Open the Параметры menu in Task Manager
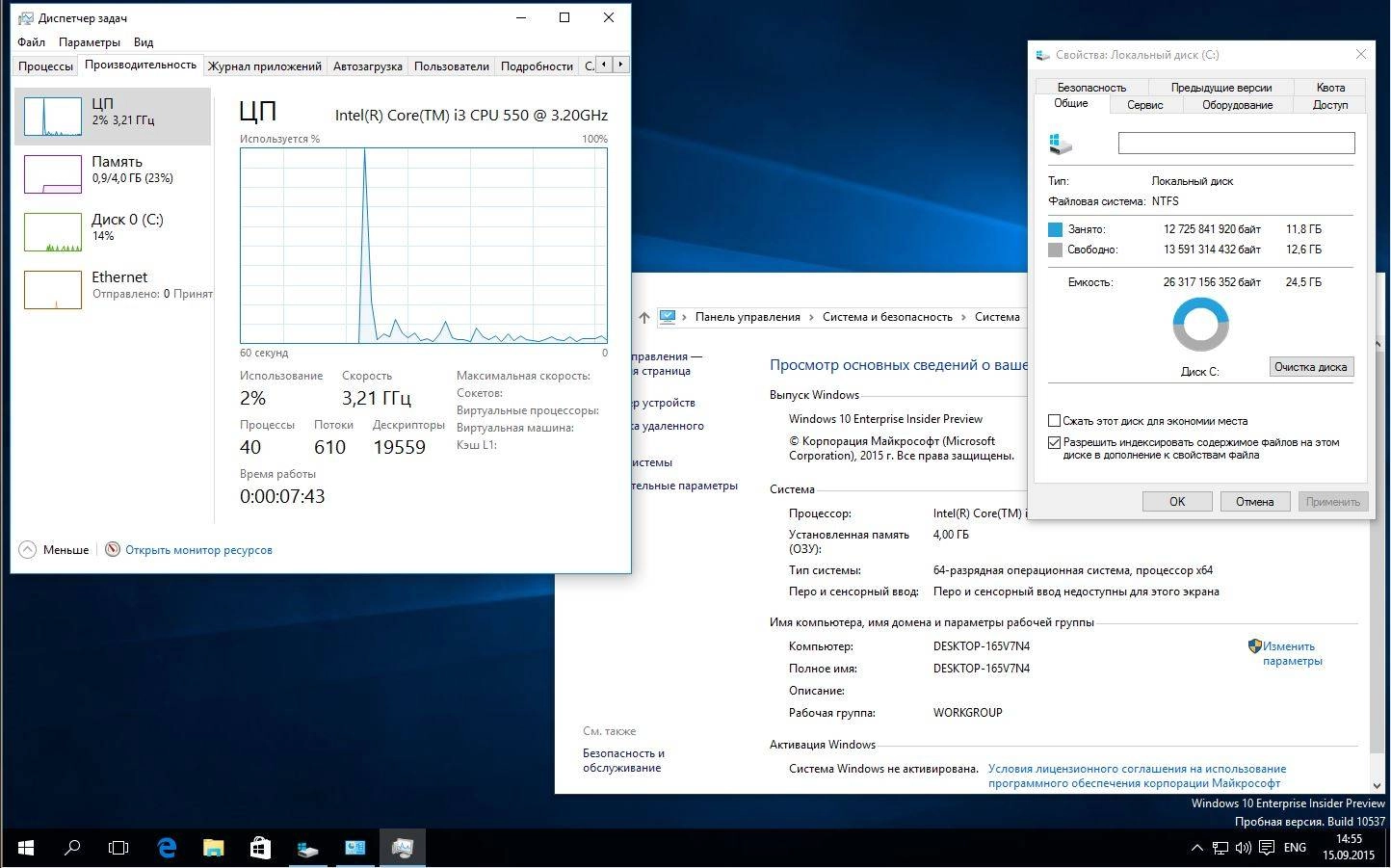The image size is (1391, 868). point(89,42)
